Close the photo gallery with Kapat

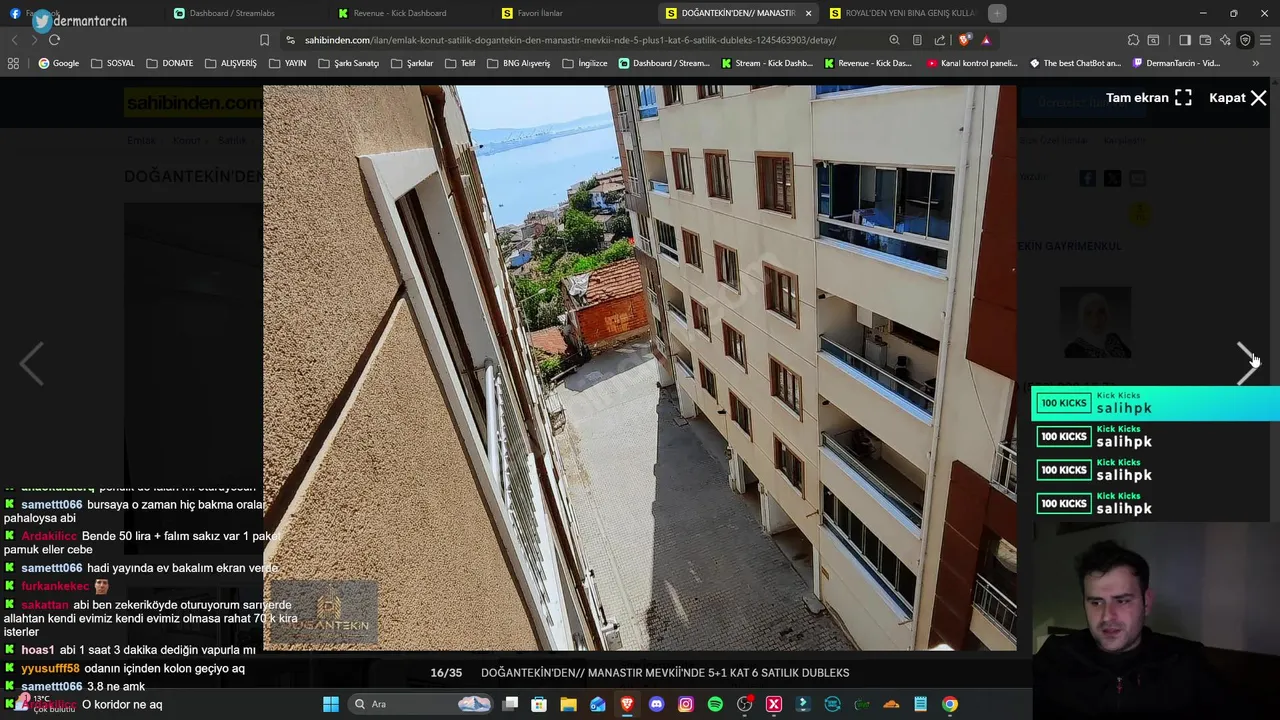point(1238,98)
